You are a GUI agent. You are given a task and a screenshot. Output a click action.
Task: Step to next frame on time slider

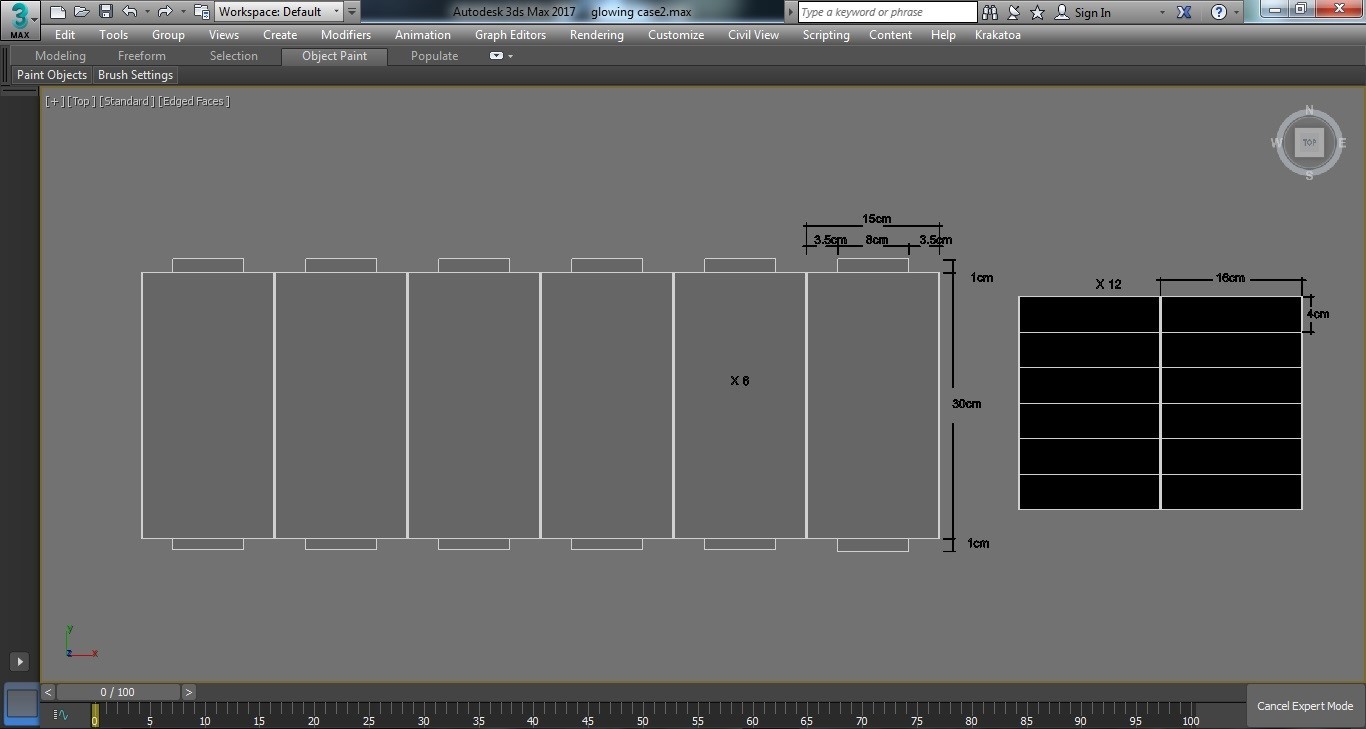click(x=189, y=692)
